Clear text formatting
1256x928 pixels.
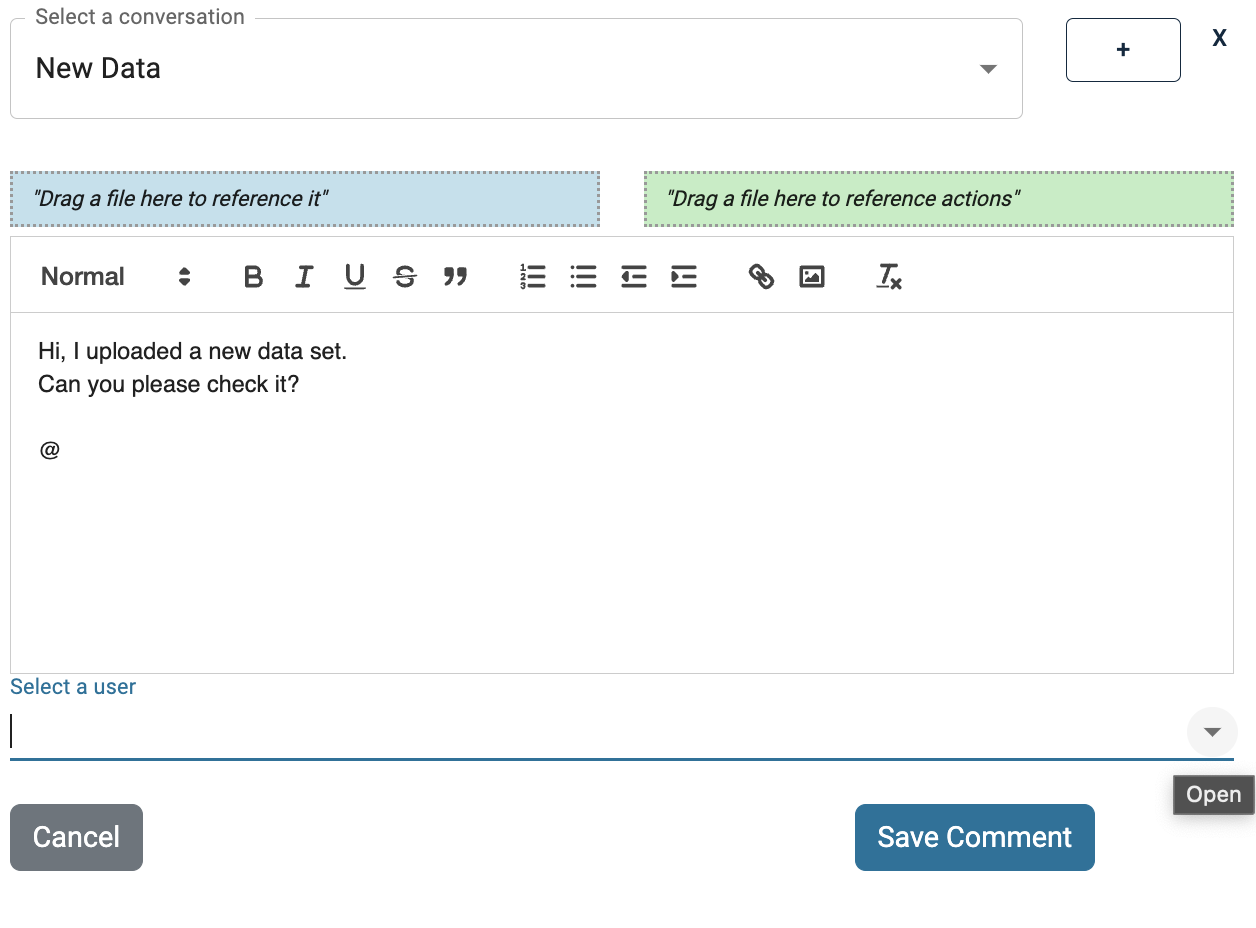point(889,277)
